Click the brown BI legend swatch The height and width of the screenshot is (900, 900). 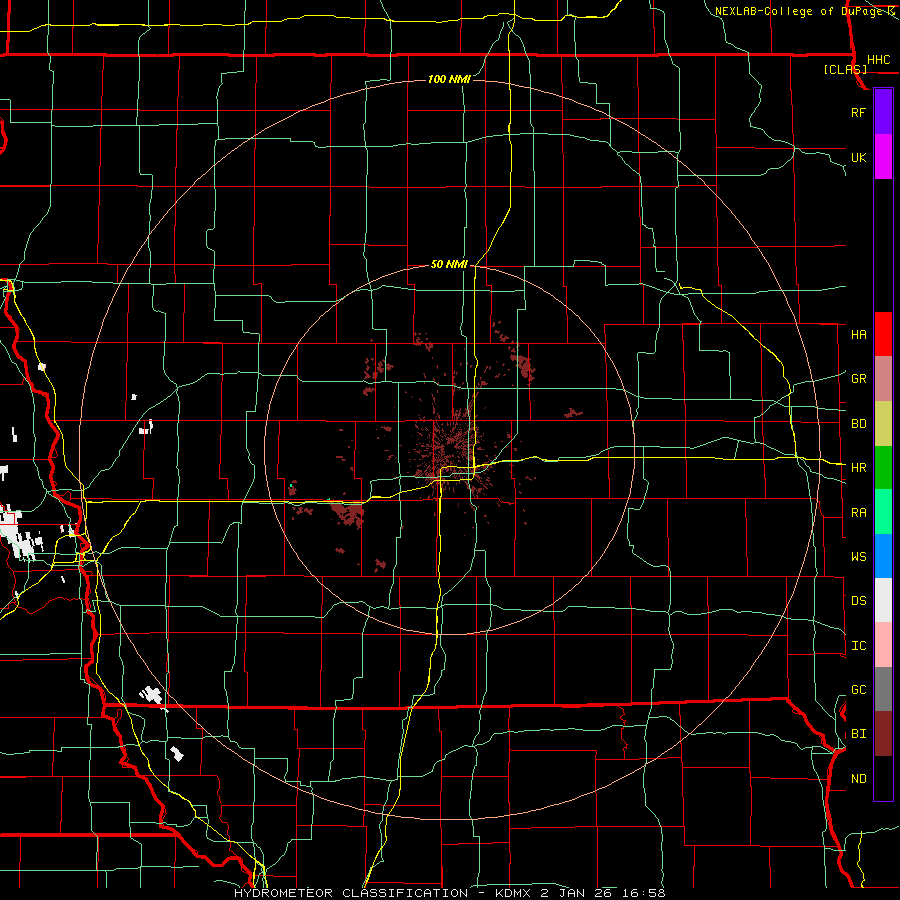click(883, 734)
